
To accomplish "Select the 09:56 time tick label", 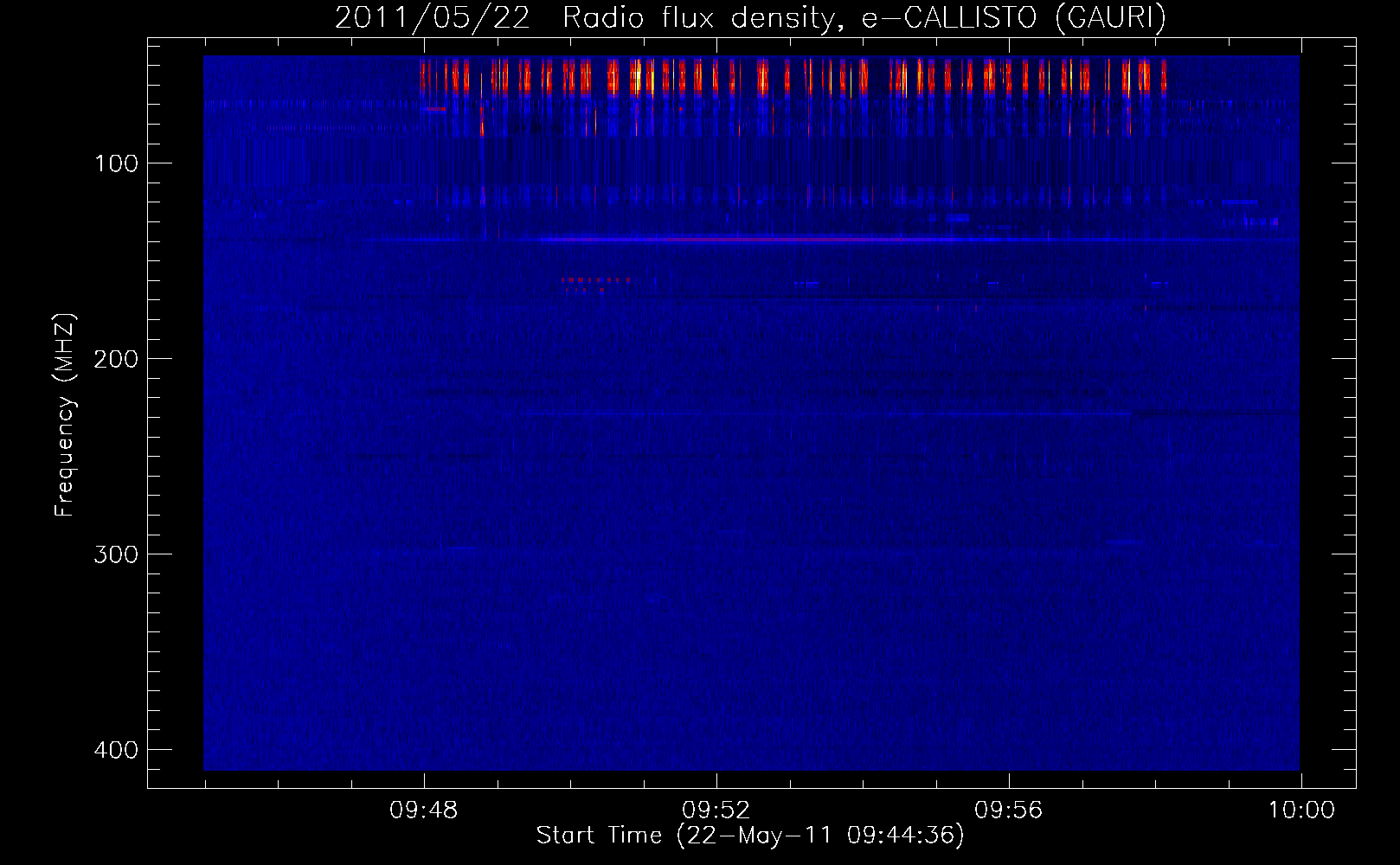I will coord(1009,811).
